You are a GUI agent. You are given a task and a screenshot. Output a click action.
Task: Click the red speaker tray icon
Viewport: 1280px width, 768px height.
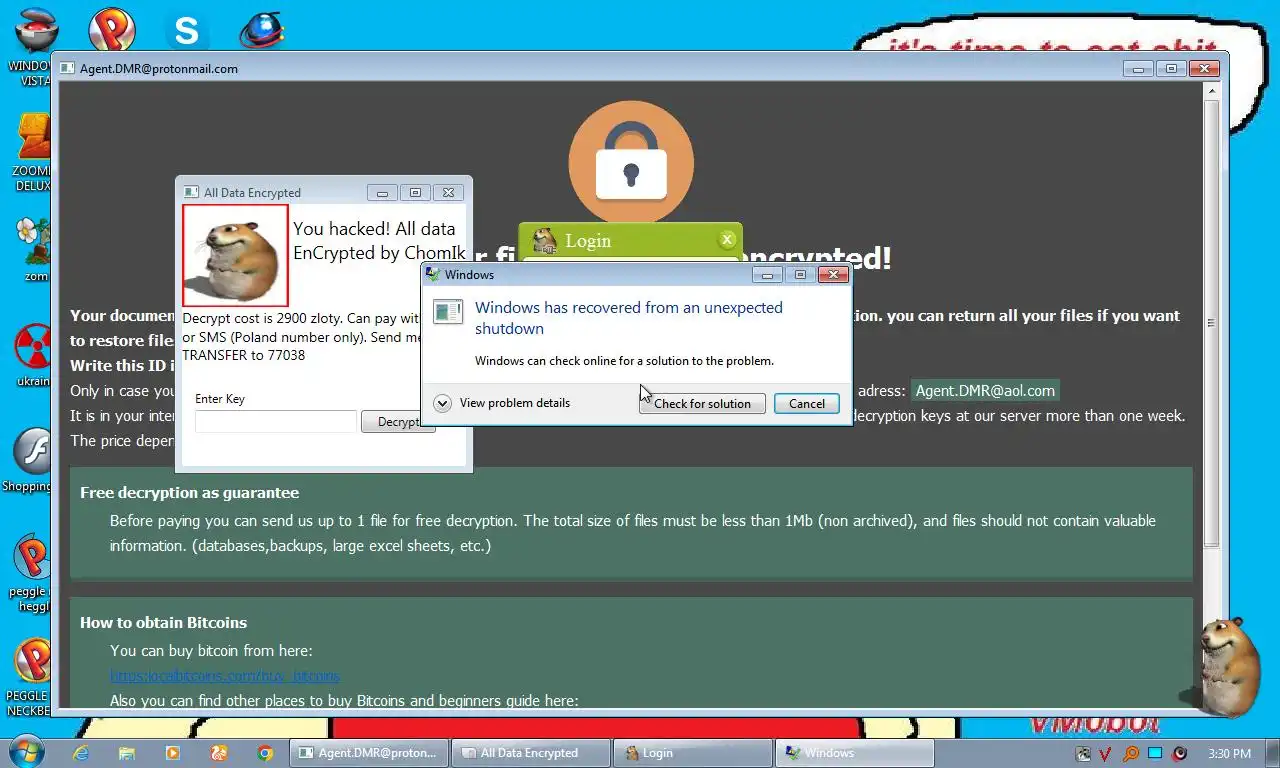coord(1180,754)
